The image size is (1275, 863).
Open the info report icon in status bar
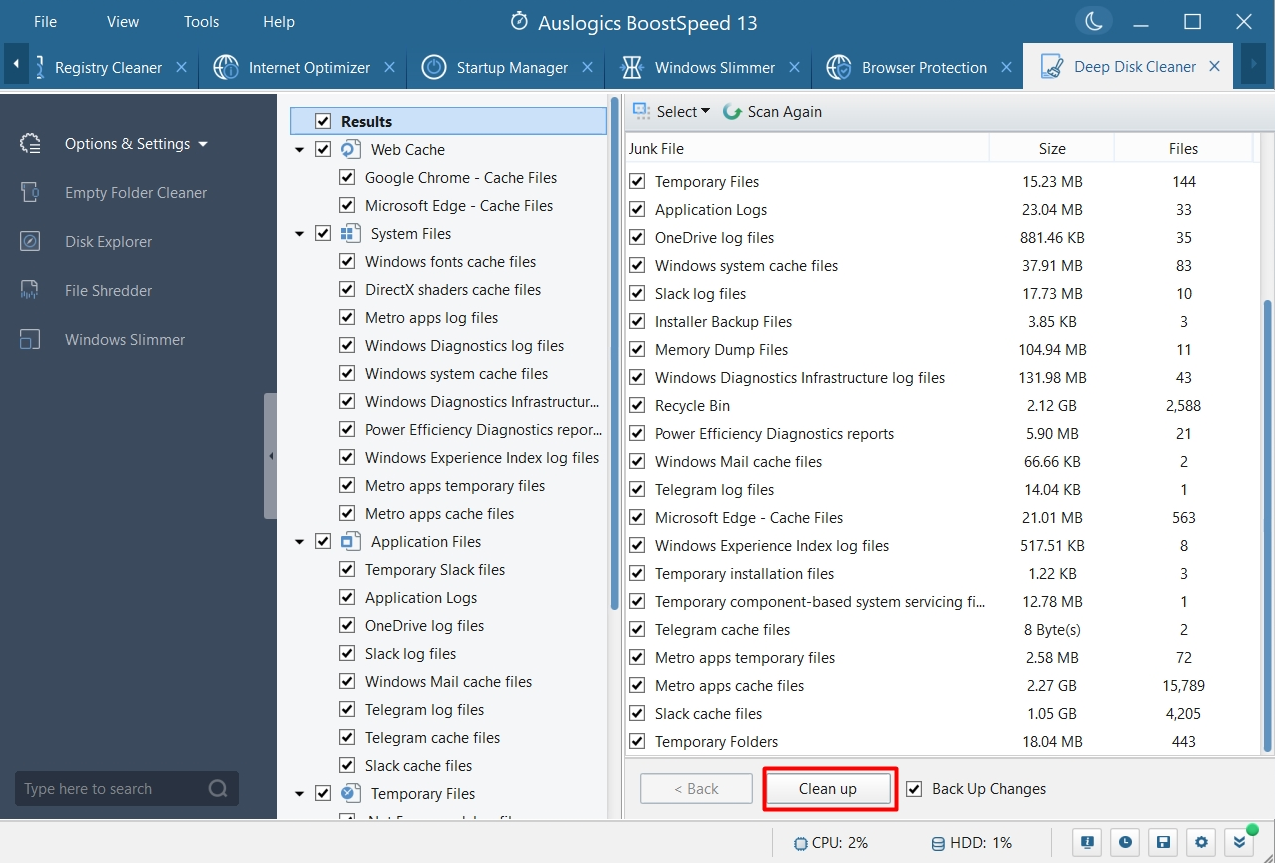coord(1088,842)
